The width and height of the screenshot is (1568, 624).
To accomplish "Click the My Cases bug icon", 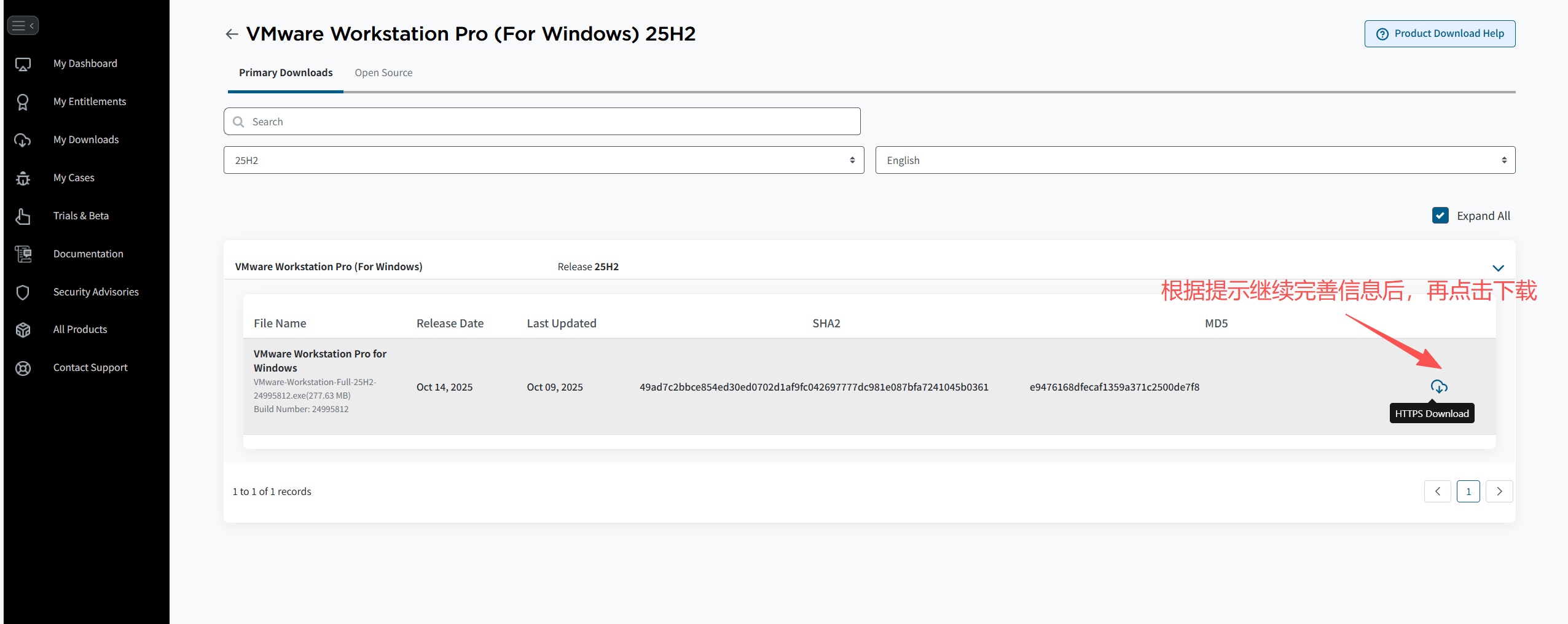I will 23,178.
